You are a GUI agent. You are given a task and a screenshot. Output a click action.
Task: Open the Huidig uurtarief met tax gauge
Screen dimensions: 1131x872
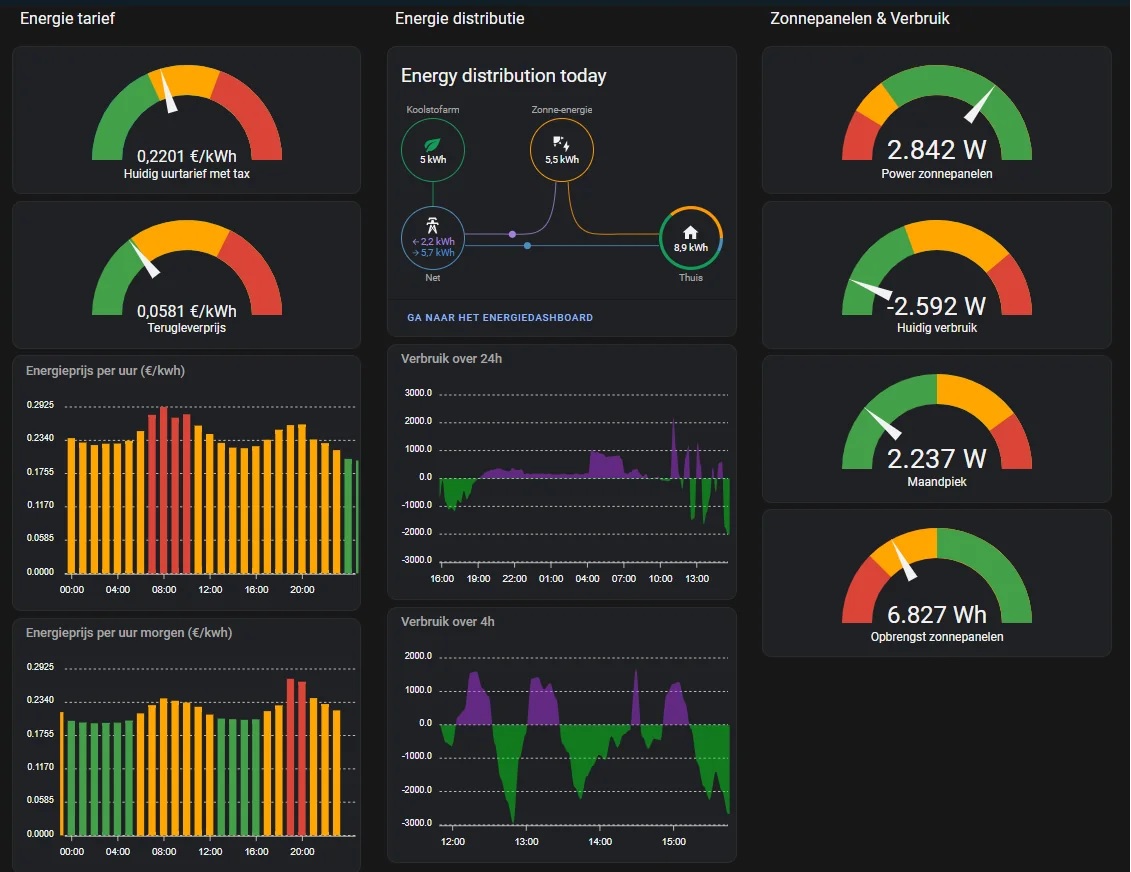coord(187,120)
